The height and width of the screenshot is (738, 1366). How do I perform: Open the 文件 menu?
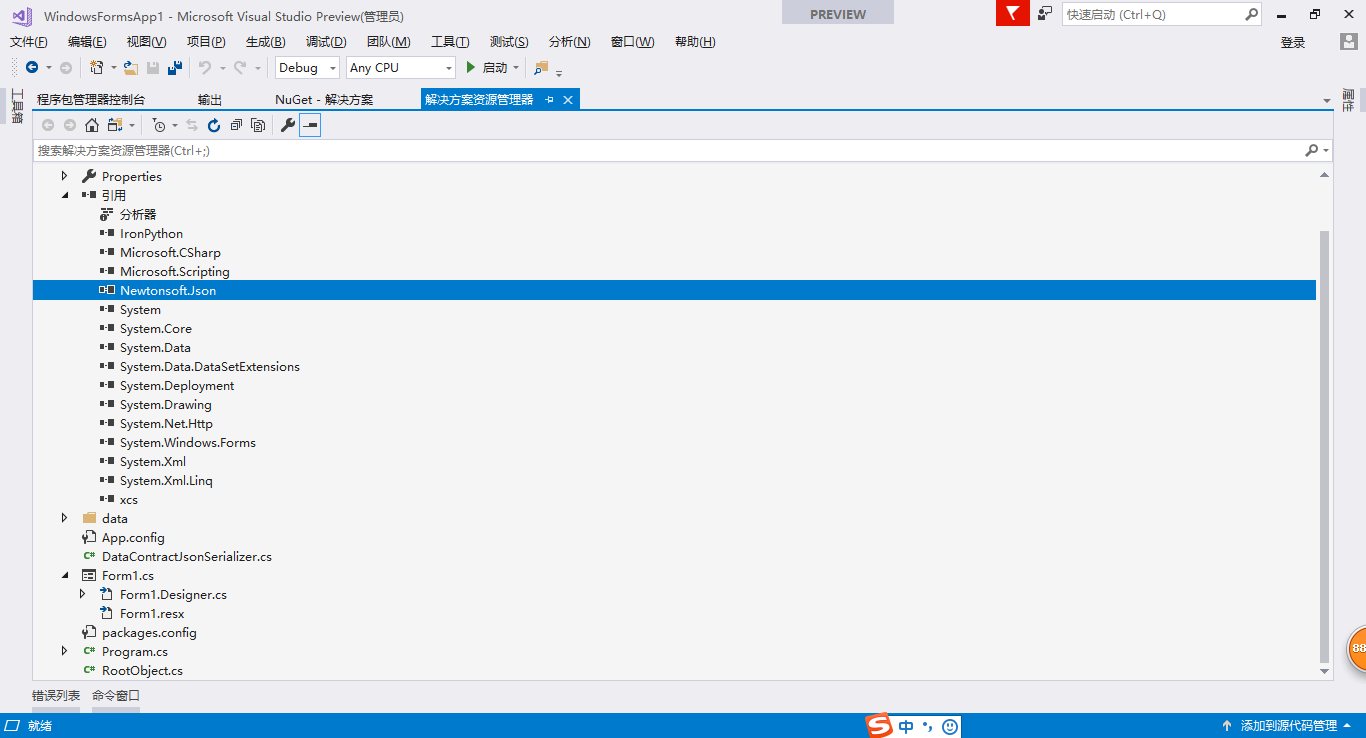[x=28, y=41]
